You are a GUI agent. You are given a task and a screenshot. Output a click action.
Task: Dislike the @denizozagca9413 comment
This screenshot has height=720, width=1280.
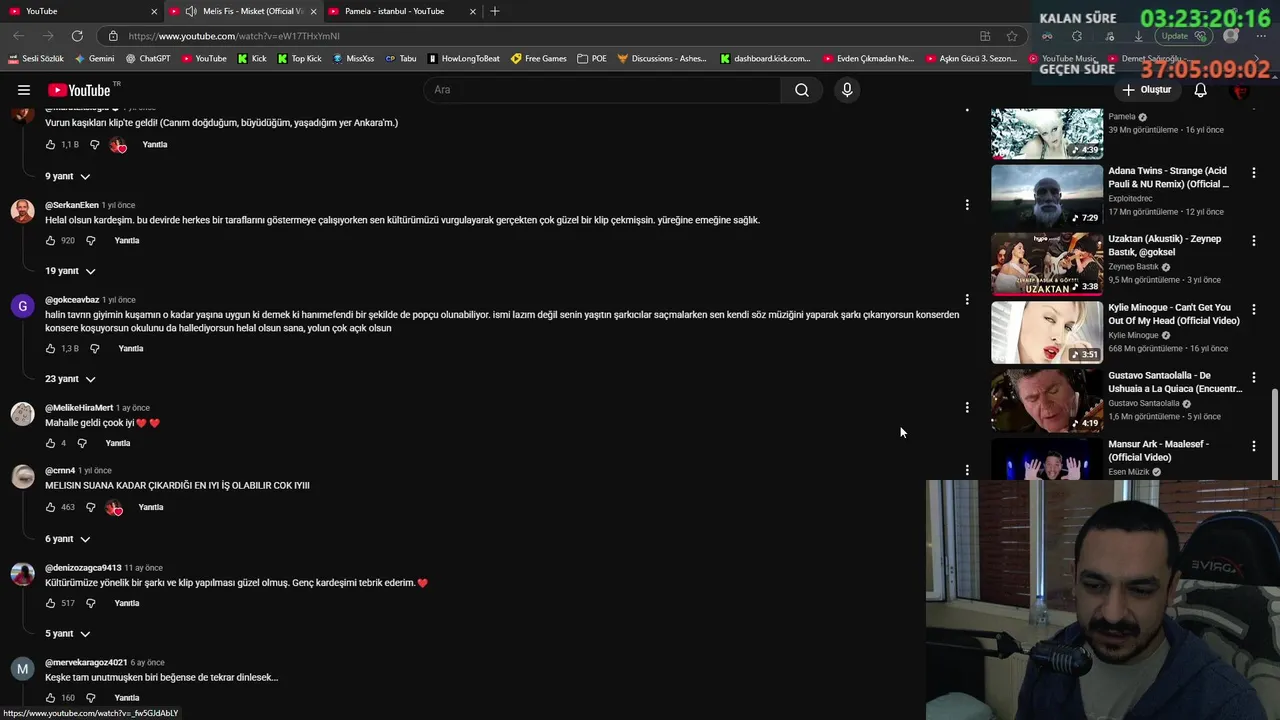90,604
